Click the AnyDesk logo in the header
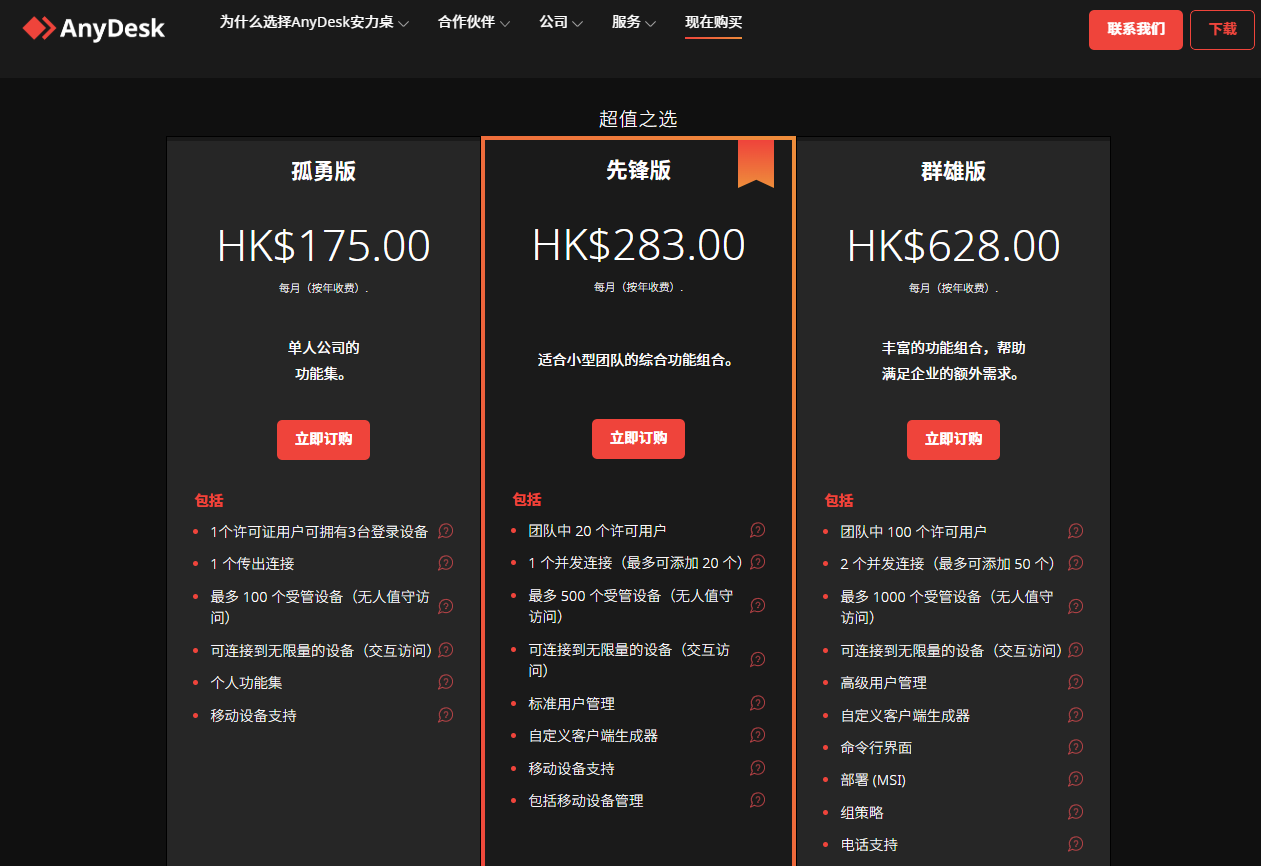1261x866 pixels. [x=94, y=29]
